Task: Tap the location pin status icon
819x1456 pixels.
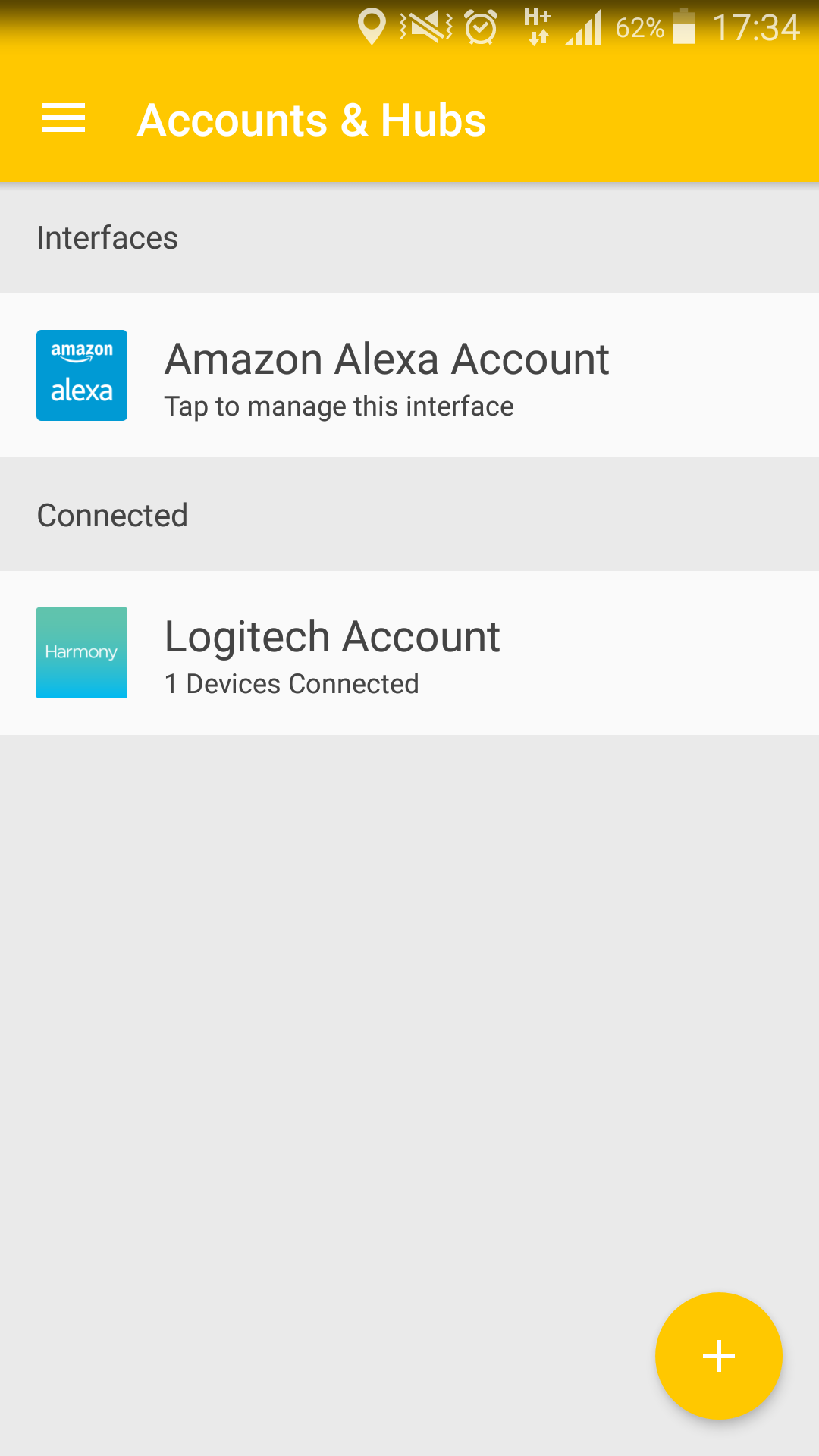Action: (372, 27)
